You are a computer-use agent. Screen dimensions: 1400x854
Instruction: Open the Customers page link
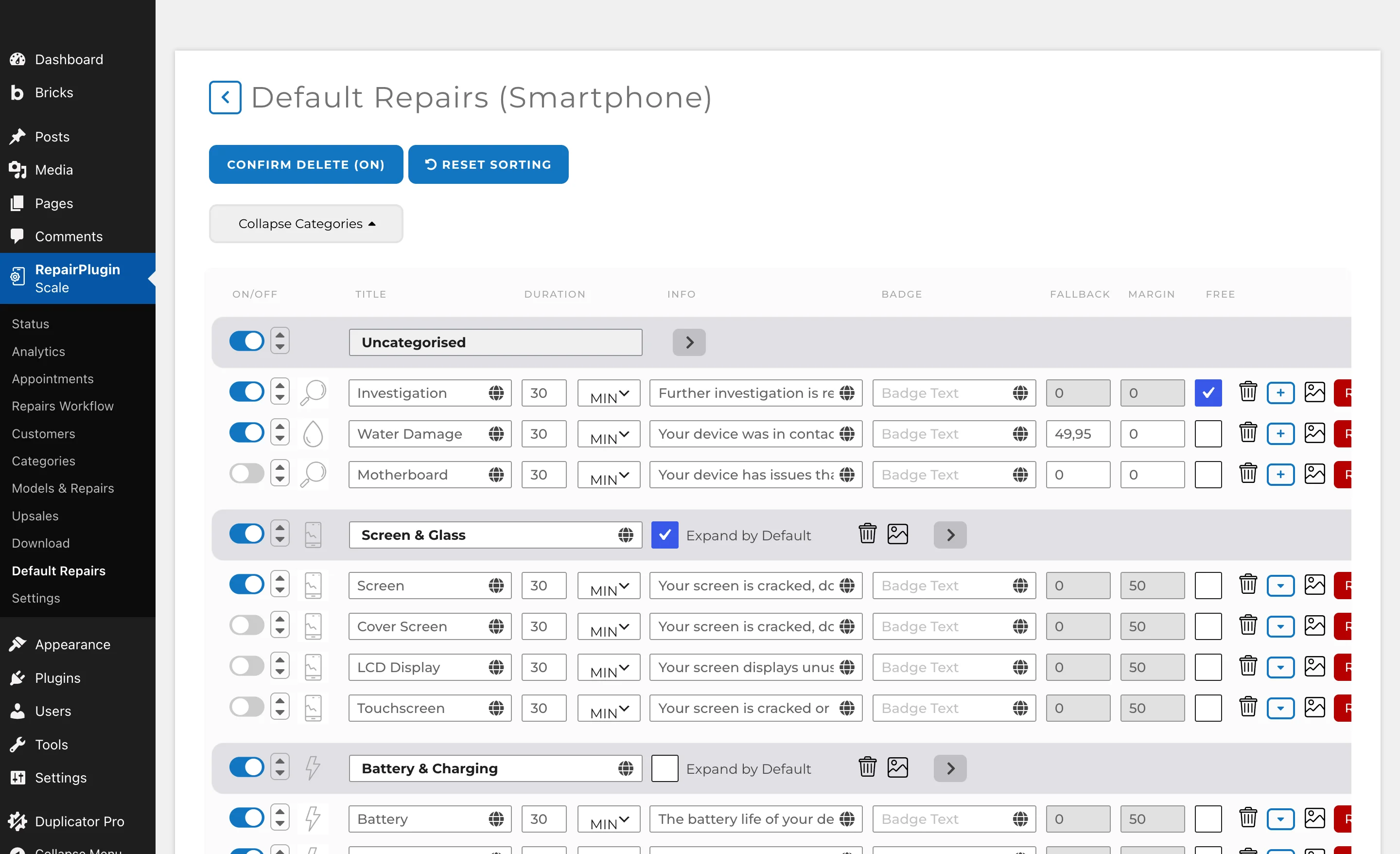[x=43, y=434]
